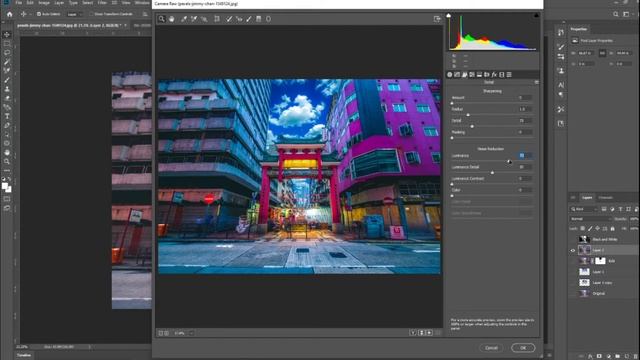Select the White Balance eyedropper in Camera Raw
Screen dimensions: 640x360
184,19
